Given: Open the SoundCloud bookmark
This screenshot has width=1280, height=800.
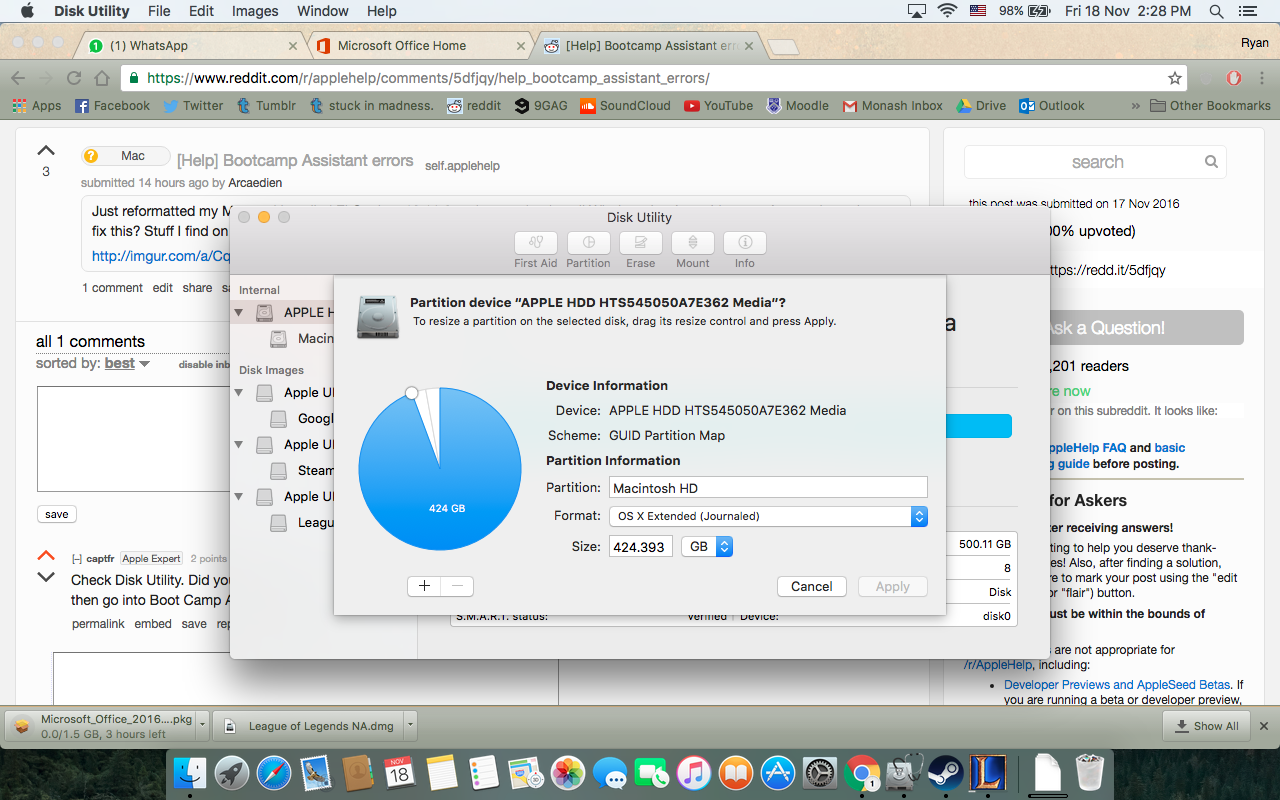Looking at the screenshot, I should click(627, 105).
